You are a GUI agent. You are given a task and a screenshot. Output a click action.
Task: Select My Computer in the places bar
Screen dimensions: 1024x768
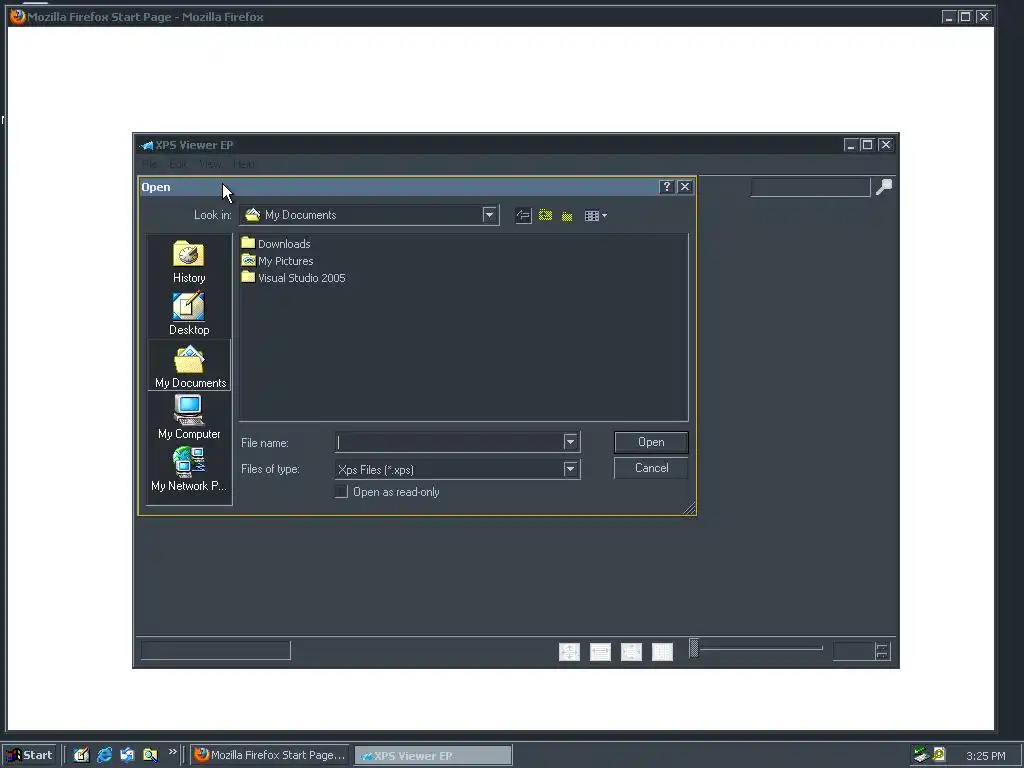coord(189,417)
